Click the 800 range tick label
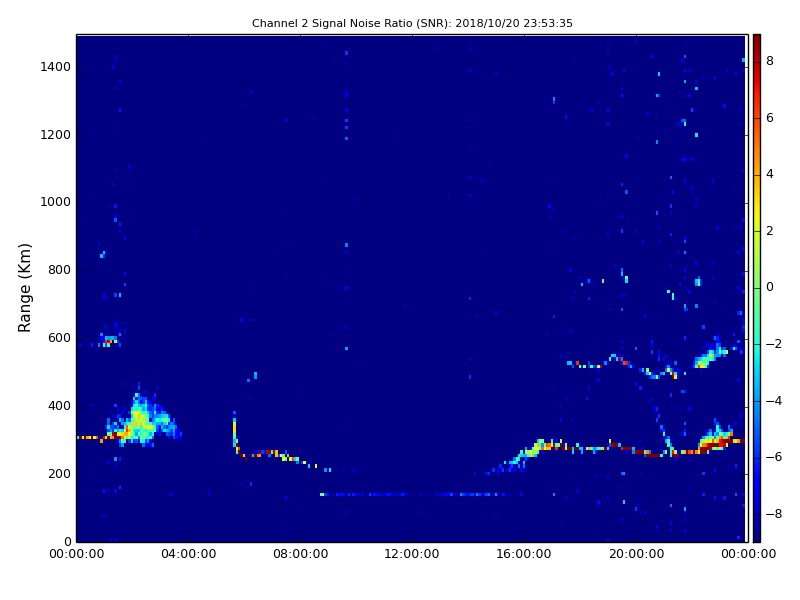800x600 pixels. coord(59,270)
